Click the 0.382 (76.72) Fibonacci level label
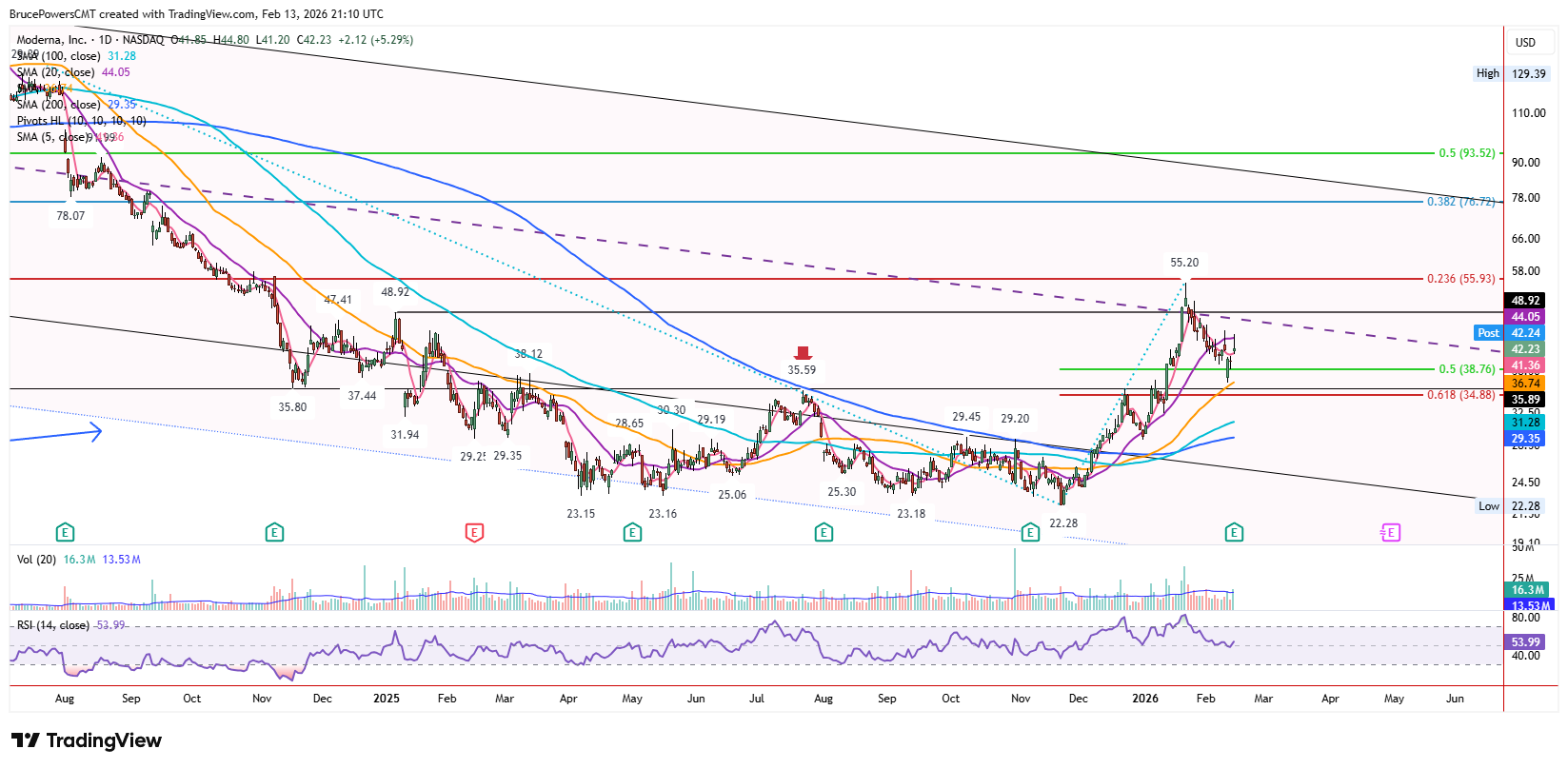The height and width of the screenshot is (769, 1568). [x=1461, y=202]
